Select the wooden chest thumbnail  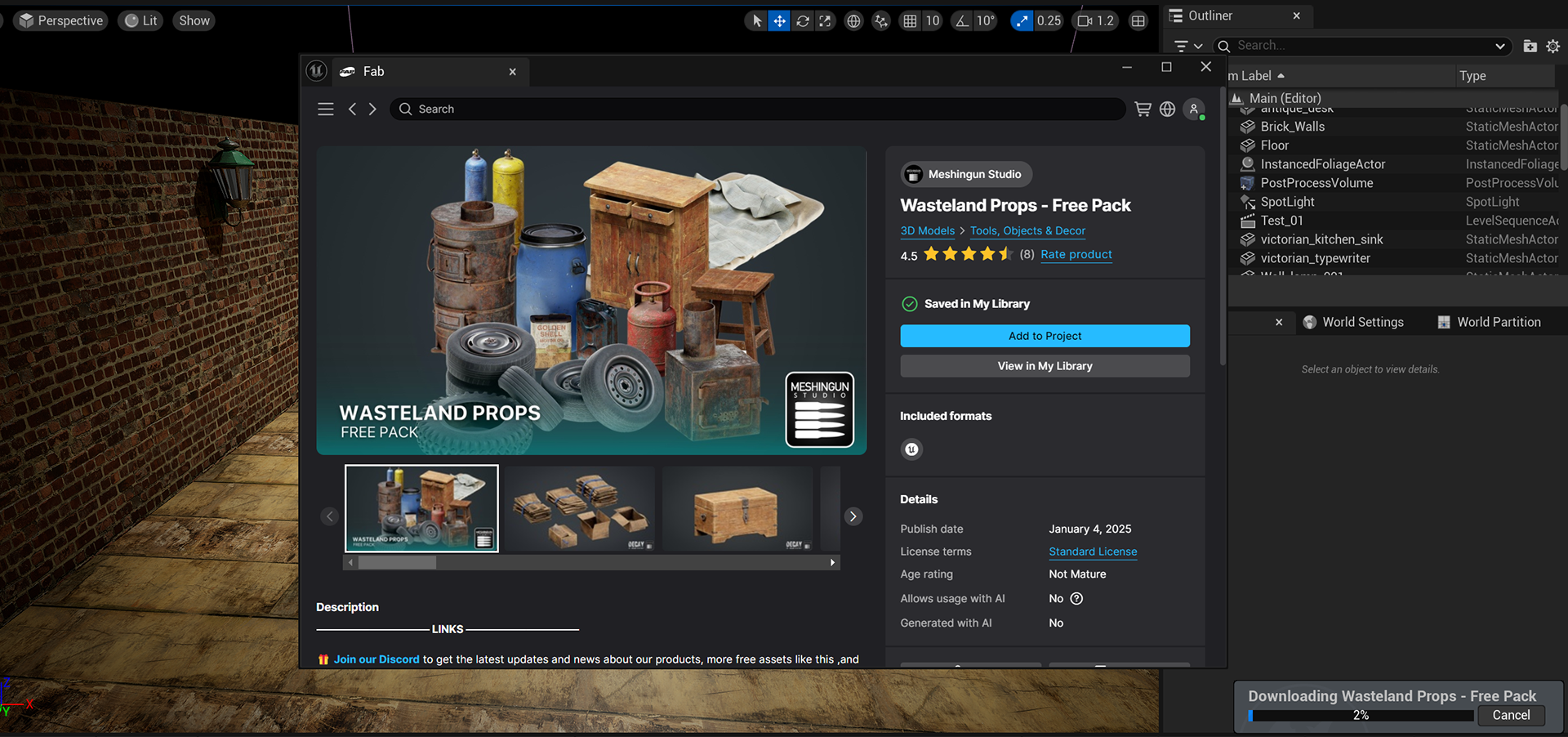coord(737,508)
